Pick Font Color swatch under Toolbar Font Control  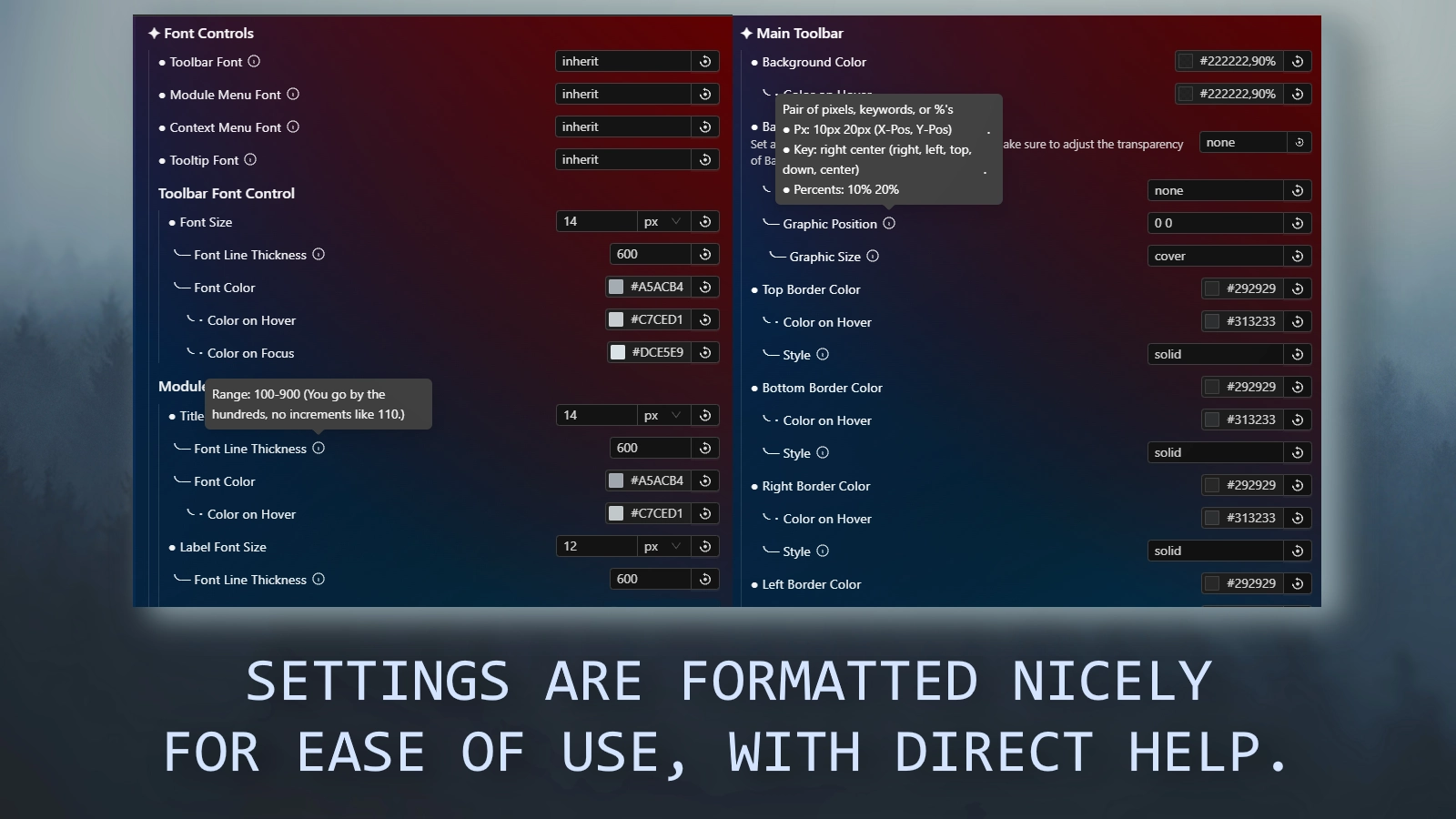[616, 288]
